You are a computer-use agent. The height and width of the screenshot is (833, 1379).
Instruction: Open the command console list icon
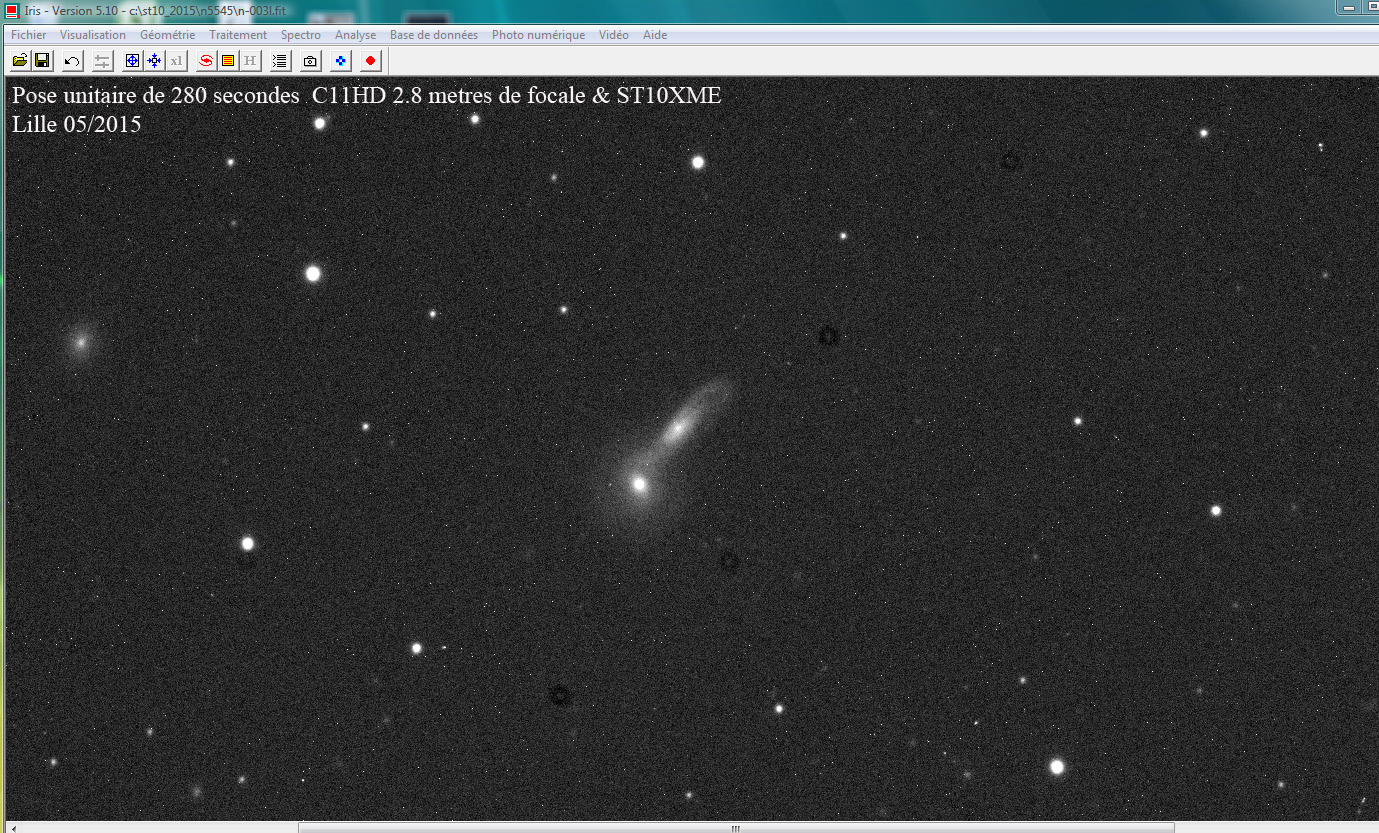click(x=279, y=60)
